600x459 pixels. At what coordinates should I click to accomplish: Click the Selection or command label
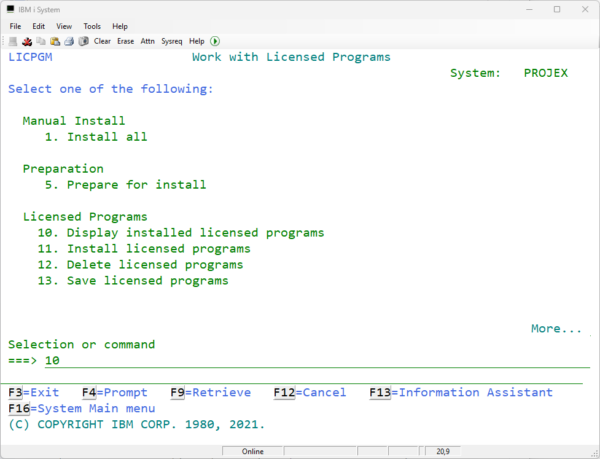click(x=82, y=344)
